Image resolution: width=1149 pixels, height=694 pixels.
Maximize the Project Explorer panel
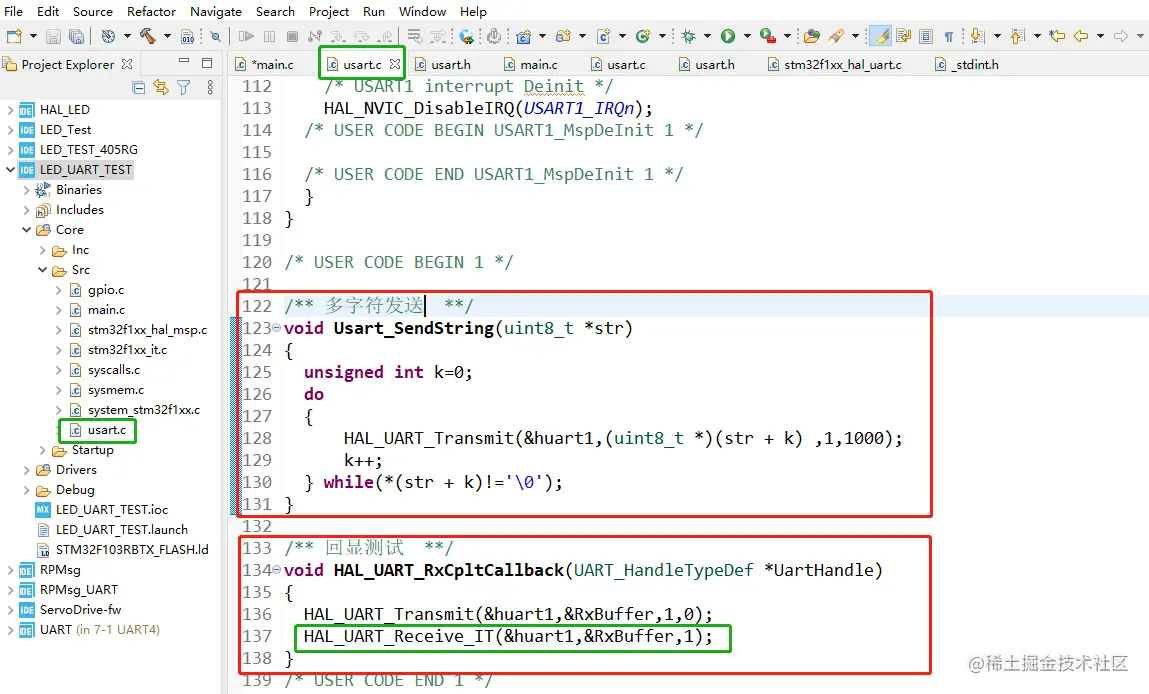tap(207, 63)
